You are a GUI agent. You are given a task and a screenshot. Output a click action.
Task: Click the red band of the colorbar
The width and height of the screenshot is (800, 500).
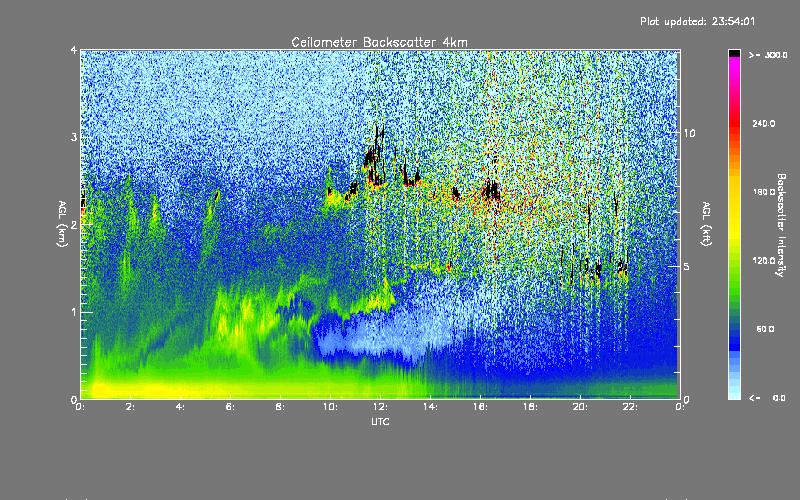[x=734, y=122]
